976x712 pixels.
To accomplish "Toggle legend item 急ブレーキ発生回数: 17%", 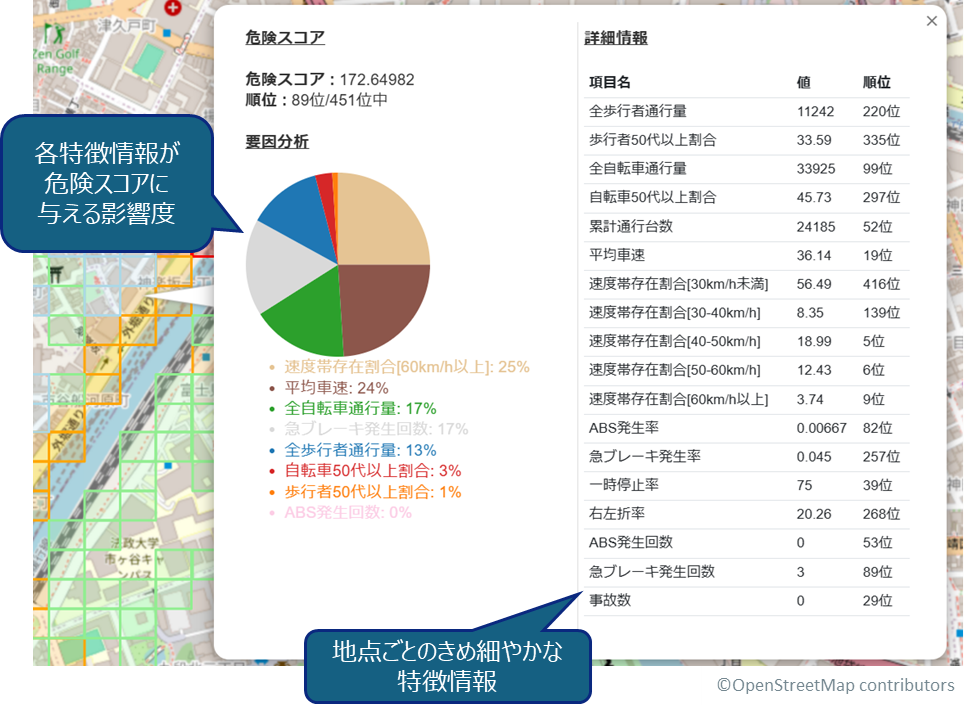I will click(x=376, y=429).
